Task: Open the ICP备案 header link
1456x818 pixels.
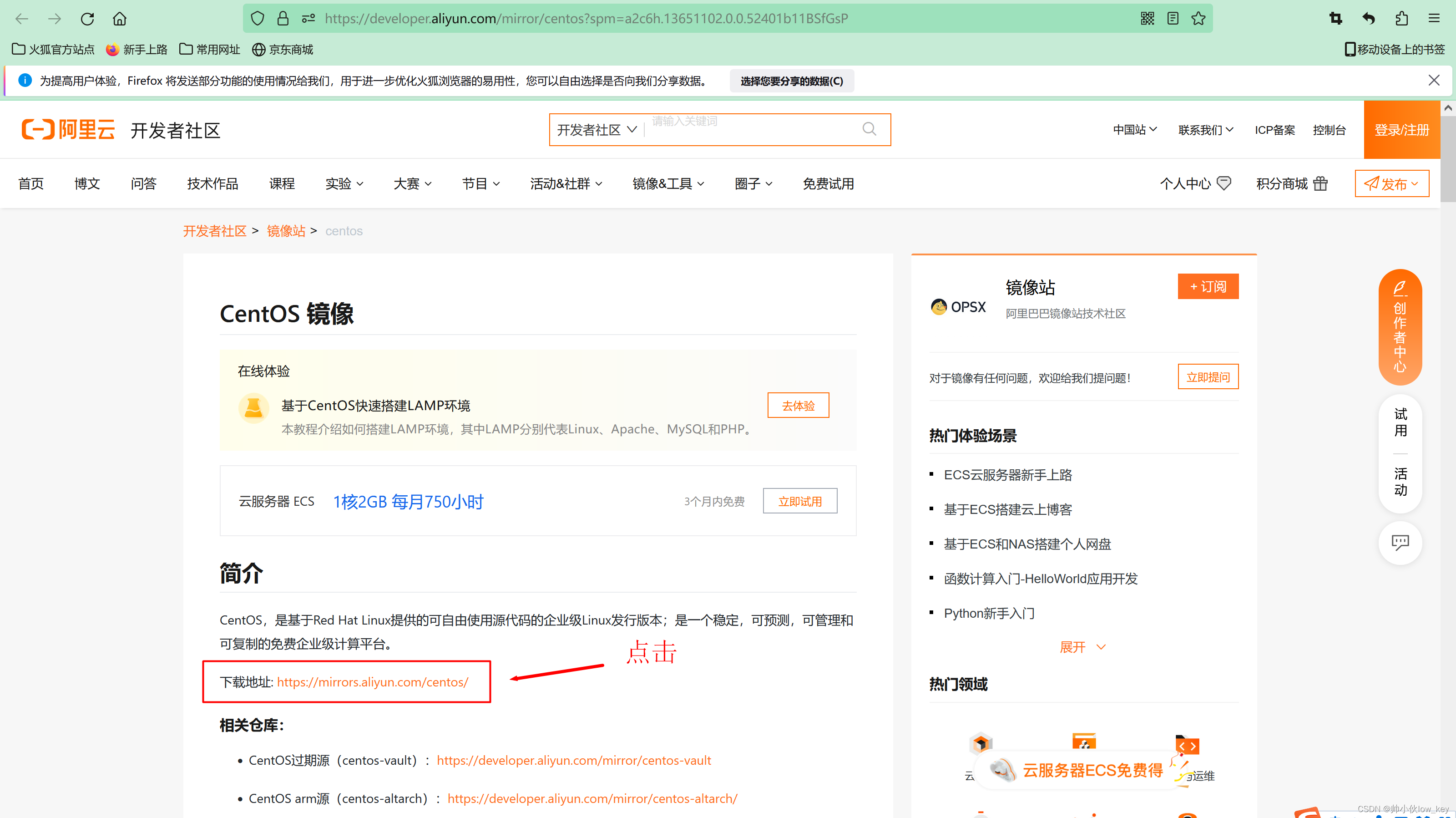Action: tap(1274, 129)
